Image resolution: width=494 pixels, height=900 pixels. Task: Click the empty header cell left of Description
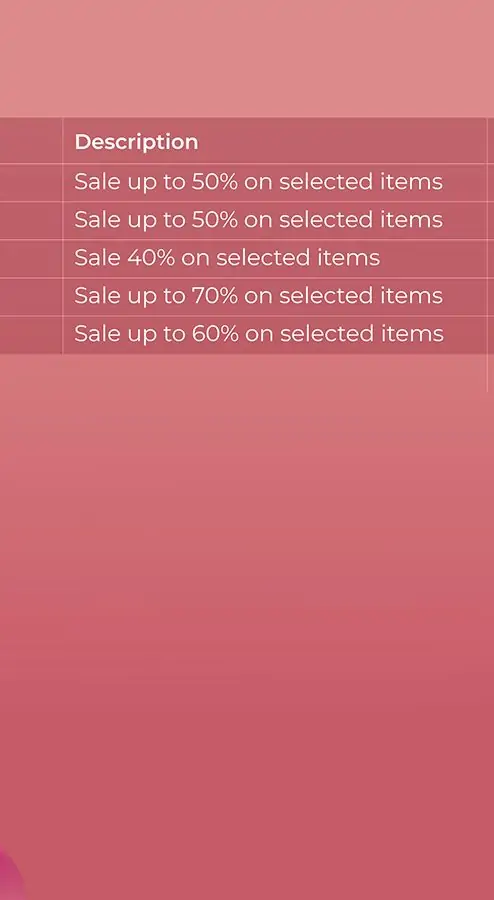[31, 141]
